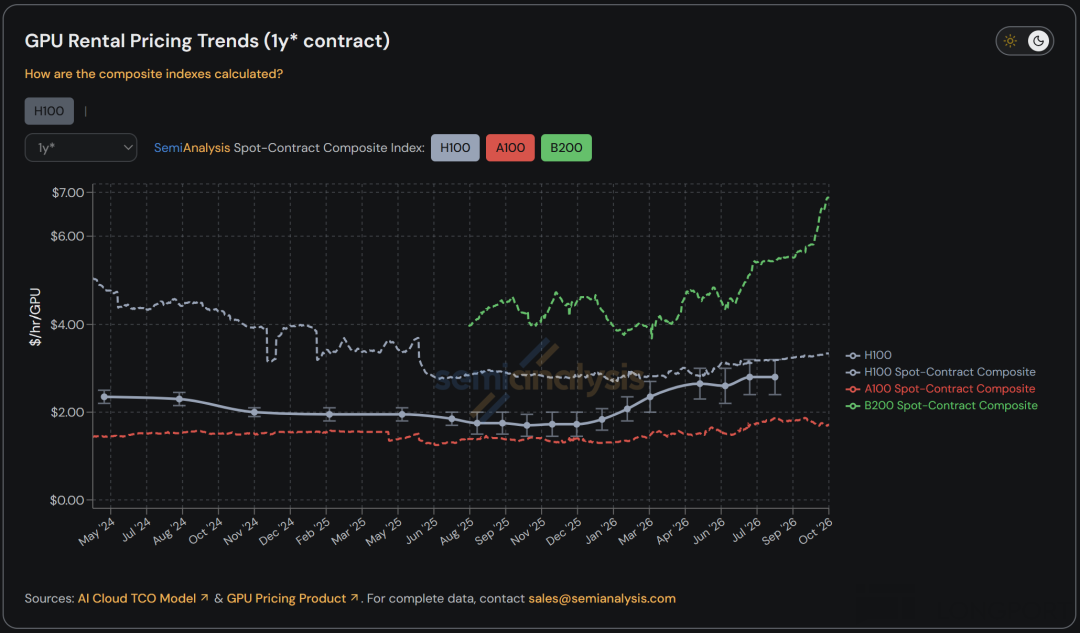Viewport: 1080px width, 633px height.
Task: Toggle B200 composite index chip
Action: pos(566,147)
